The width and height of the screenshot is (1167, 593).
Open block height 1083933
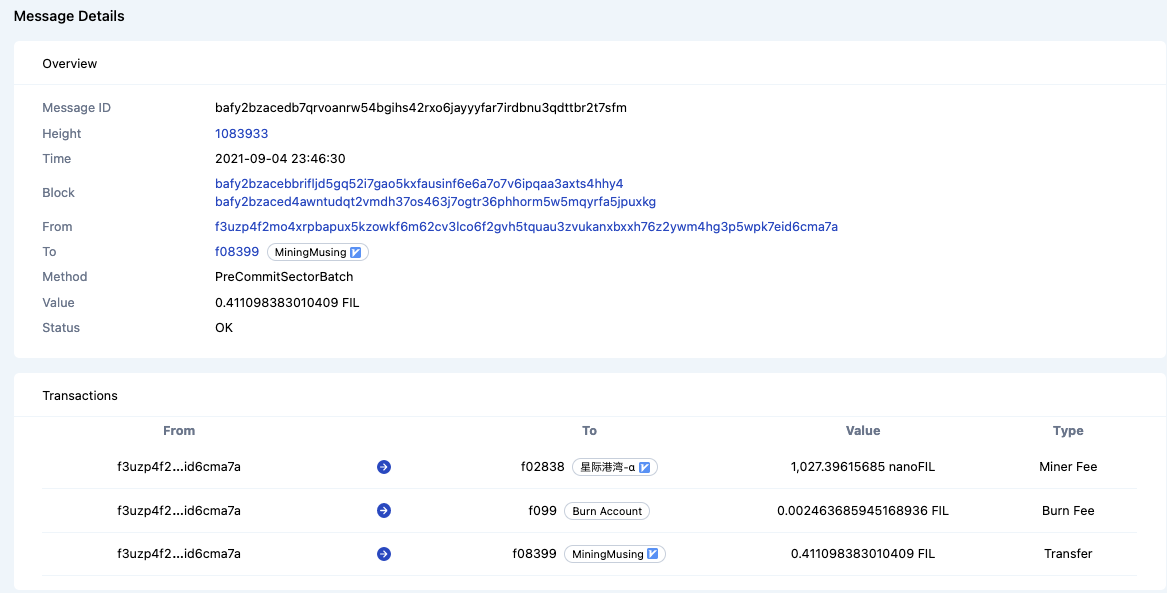tap(241, 134)
